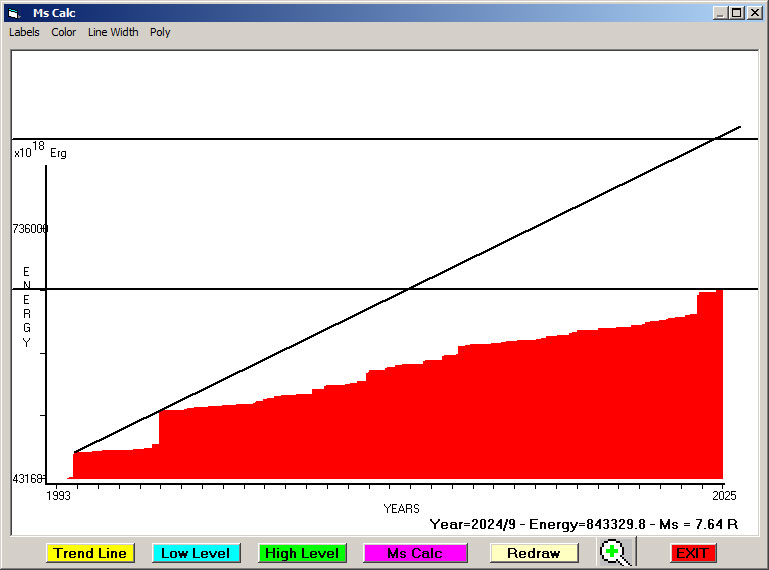The width and height of the screenshot is (769, 570).
Task: Open the Line Width menu
Action: pos(113,32)
